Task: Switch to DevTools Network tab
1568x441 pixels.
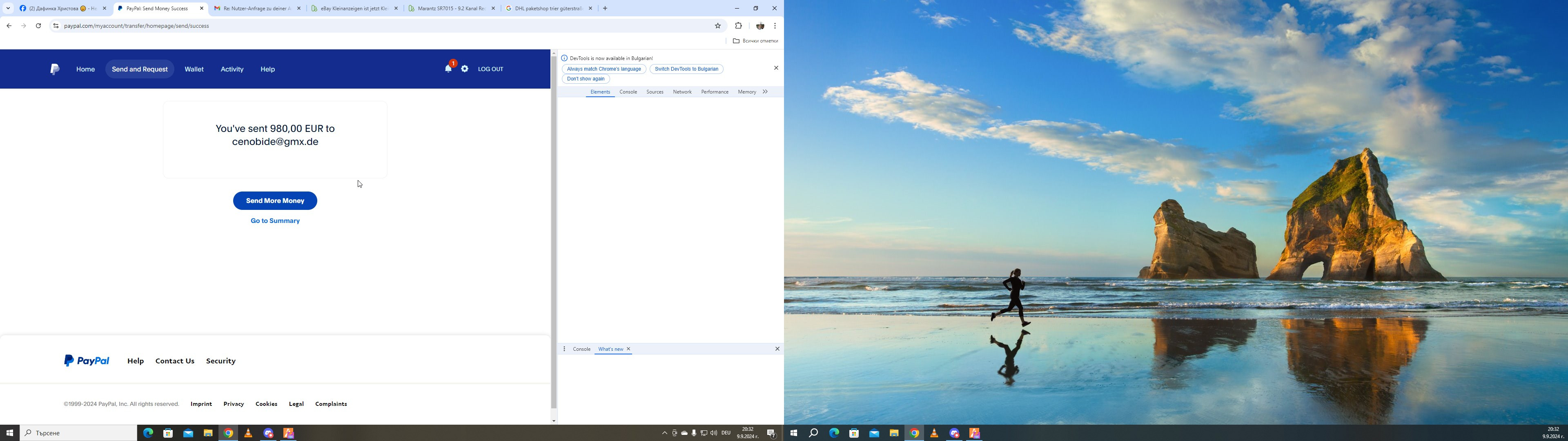Action: (682, 92)
